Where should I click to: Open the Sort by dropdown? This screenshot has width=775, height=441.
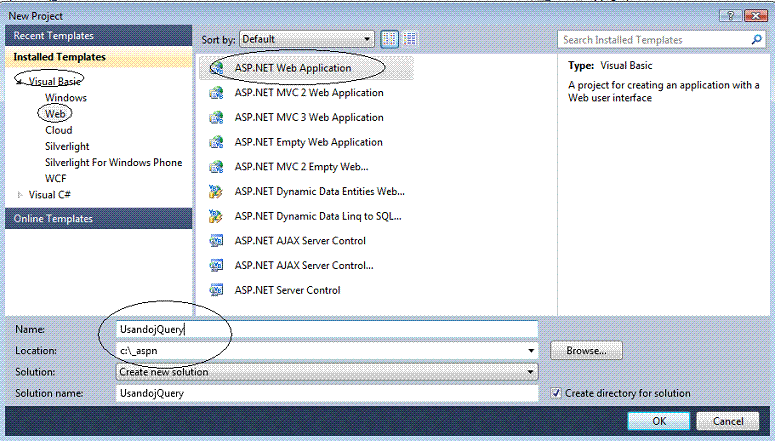[x=306, y=39]
